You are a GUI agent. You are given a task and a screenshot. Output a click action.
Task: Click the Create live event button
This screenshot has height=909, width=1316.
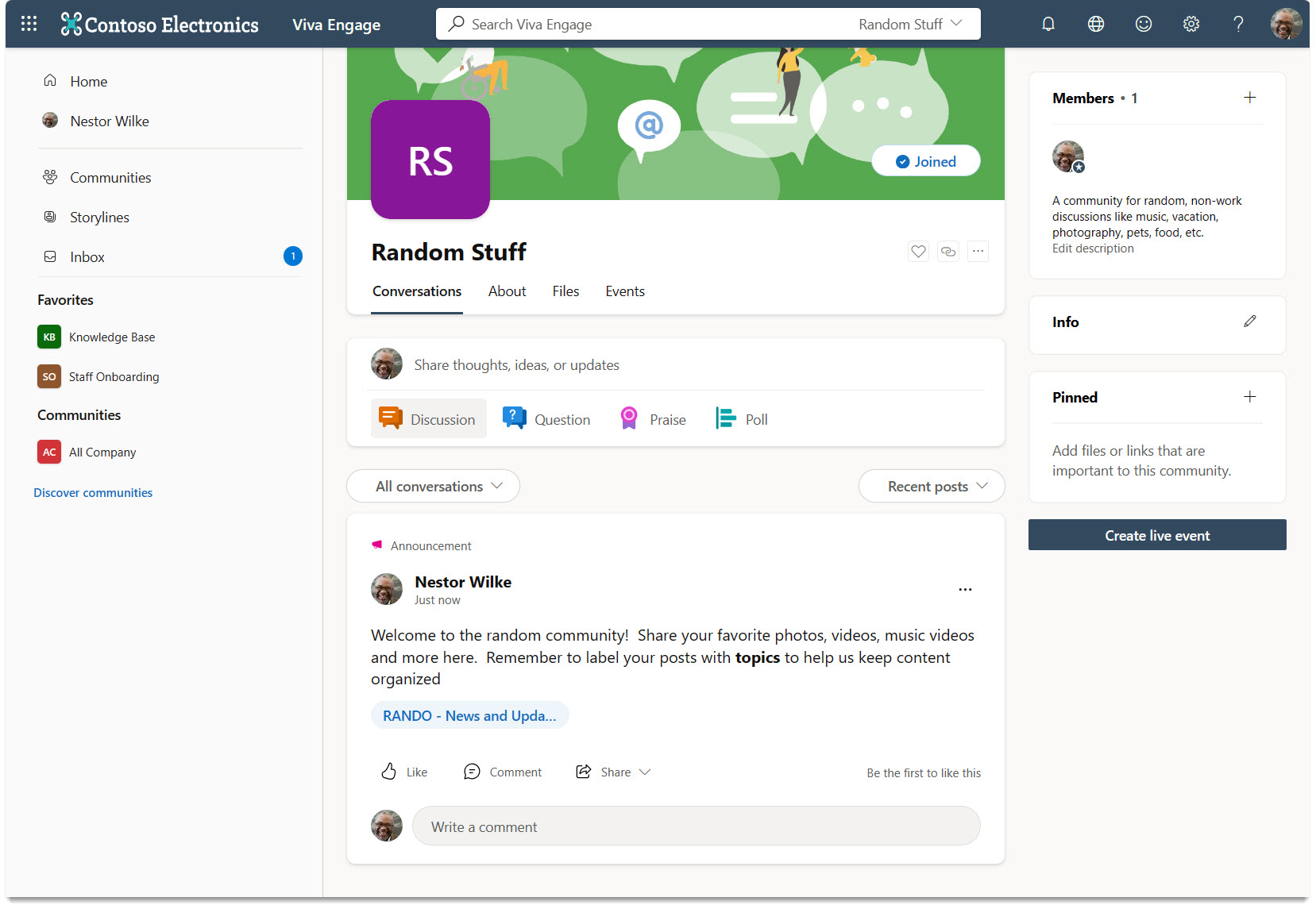point(1156,534)
